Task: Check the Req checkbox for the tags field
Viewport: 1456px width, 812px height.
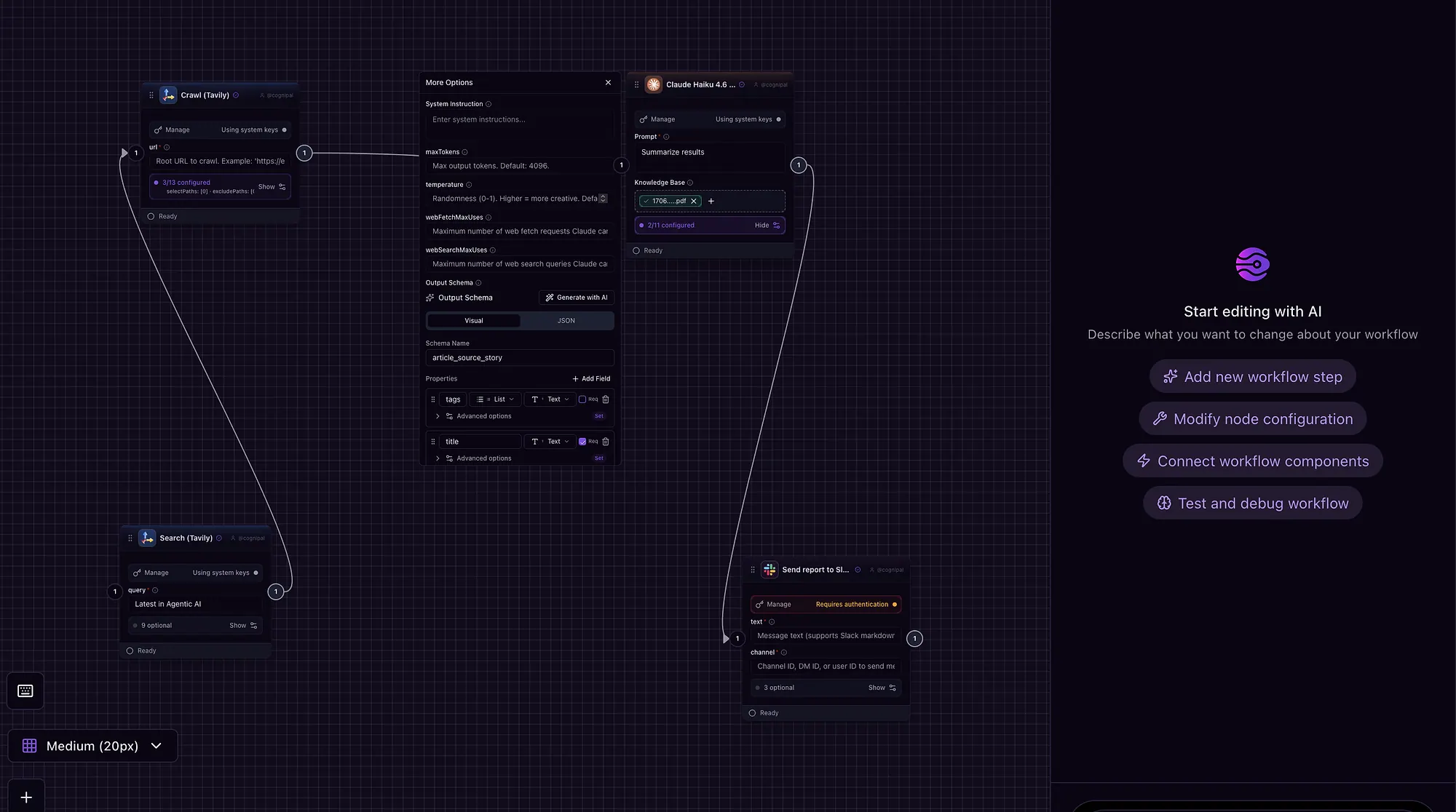Action: click(x=582, y=399)
